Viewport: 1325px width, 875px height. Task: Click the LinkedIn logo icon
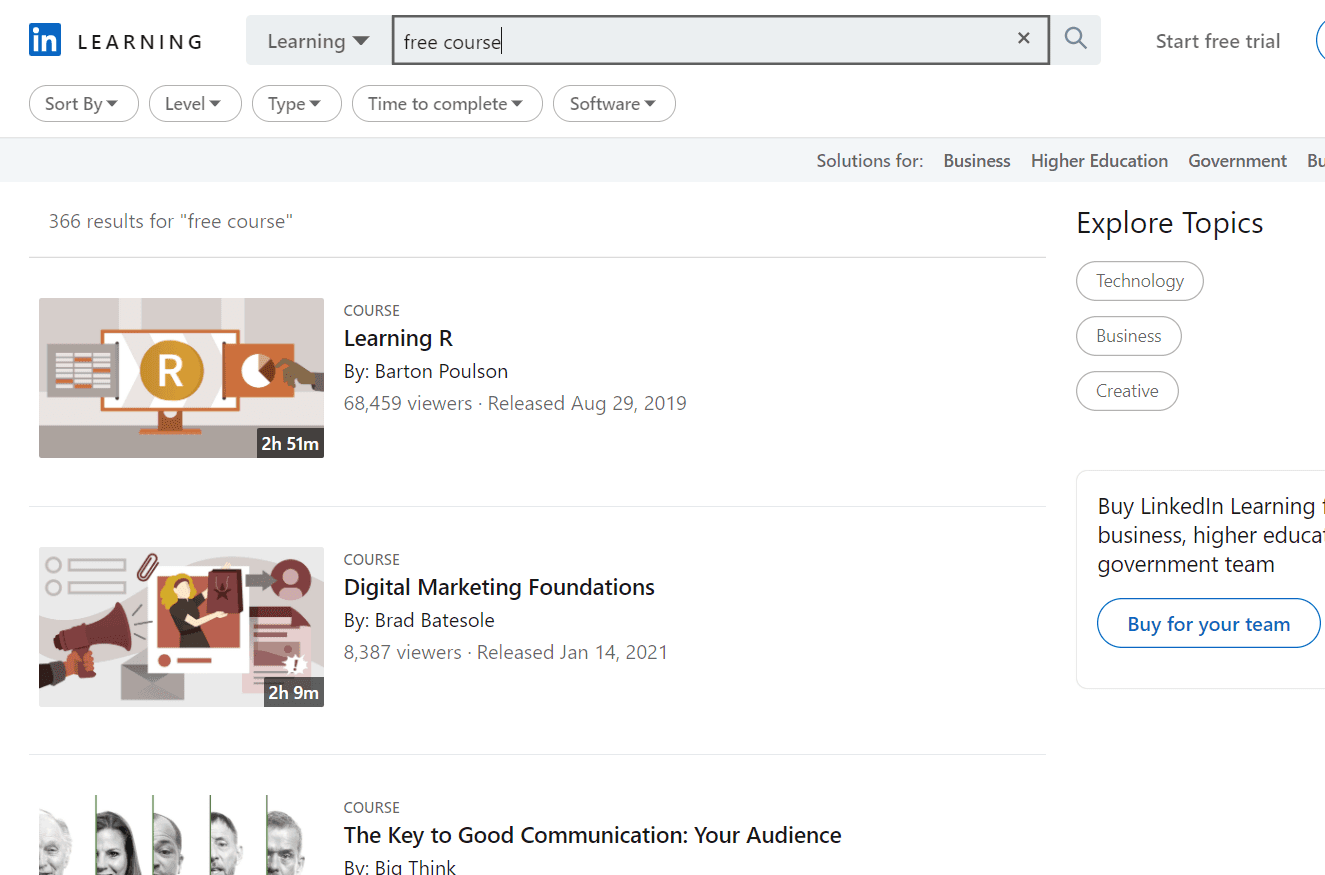tap(45, 41)
